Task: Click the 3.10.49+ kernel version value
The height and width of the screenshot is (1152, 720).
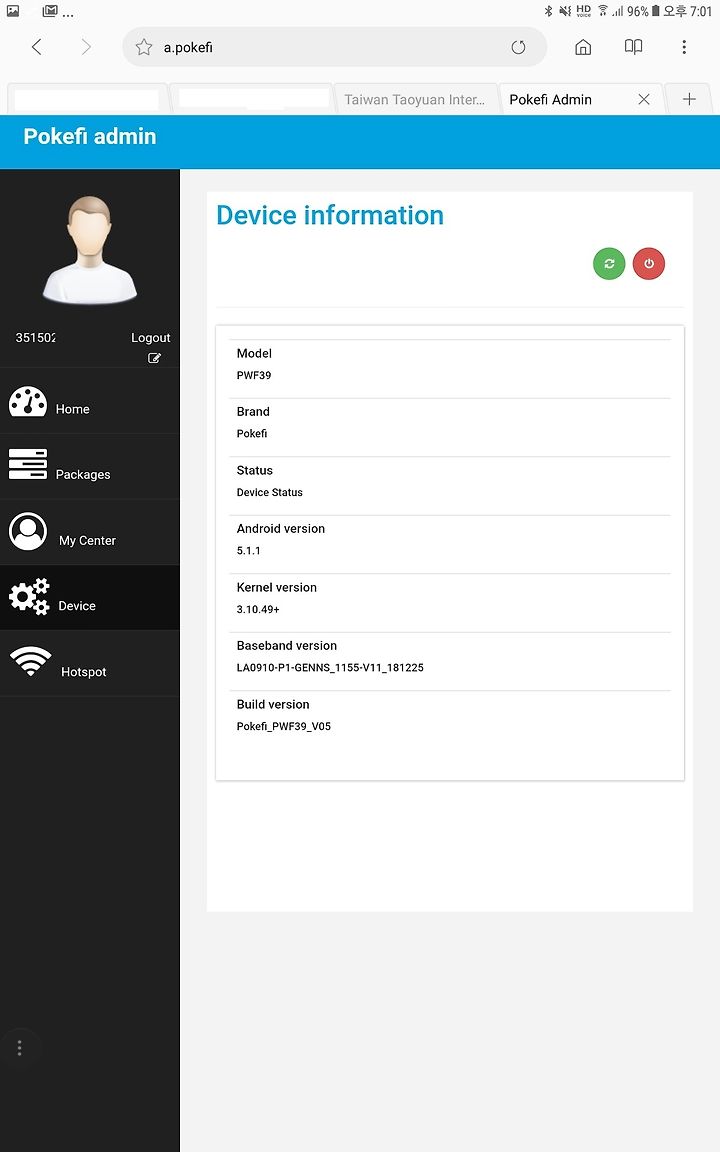Action: (x=258, y=609)
